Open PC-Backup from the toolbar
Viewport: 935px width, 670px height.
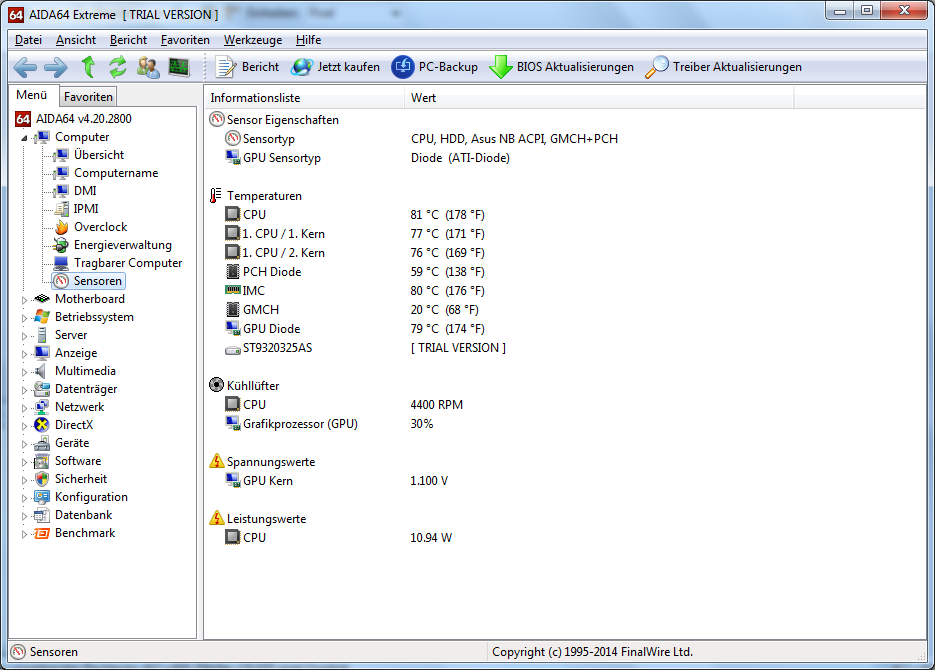pos(435,67)
